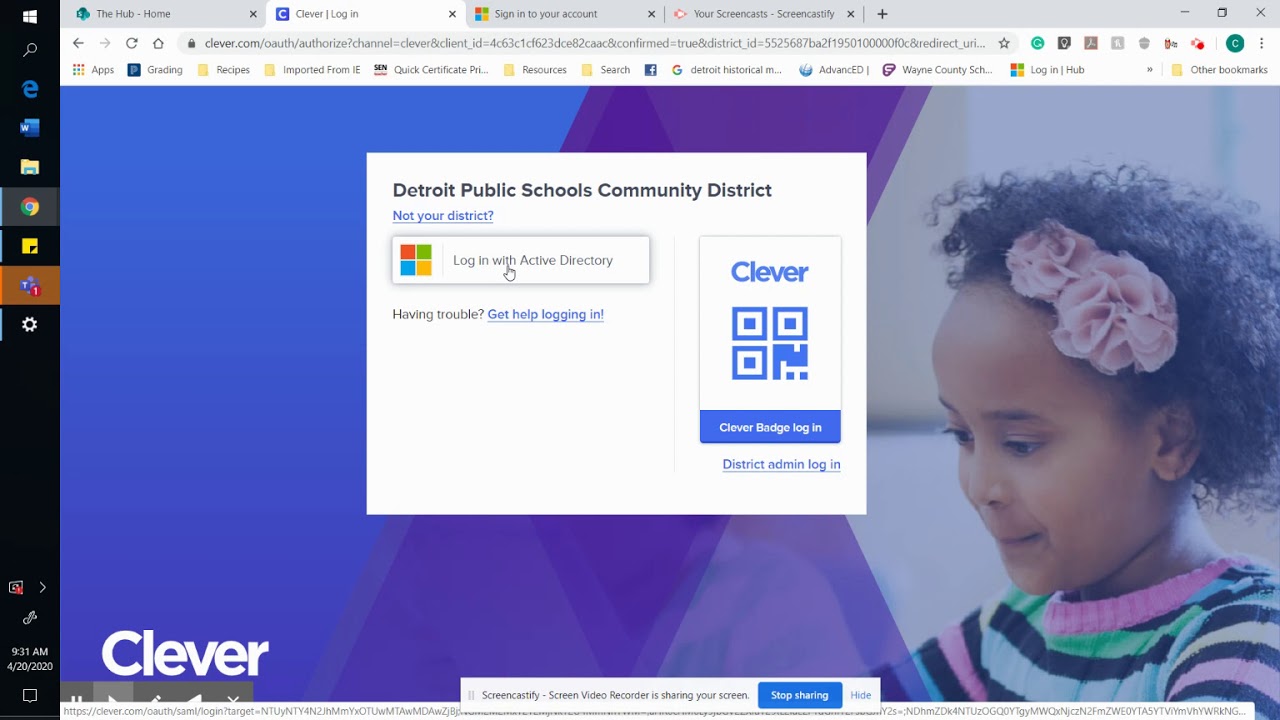Click Get help logging in! link

click(x=545, y=314)
